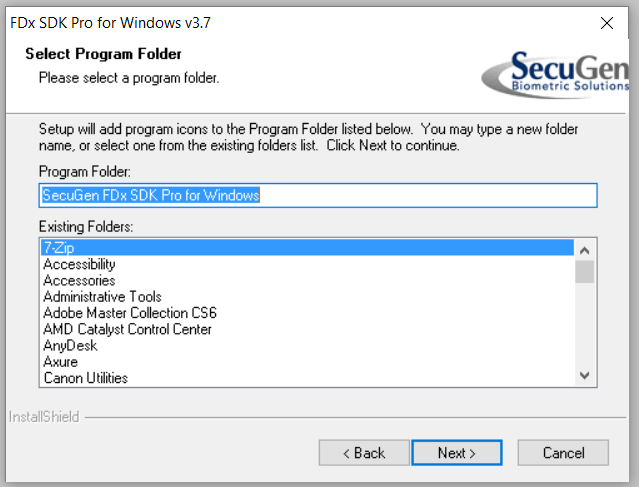Viewport: 639px width, 487px height.
Task: Continue with the Next button
Action: [x=457, y=453]
